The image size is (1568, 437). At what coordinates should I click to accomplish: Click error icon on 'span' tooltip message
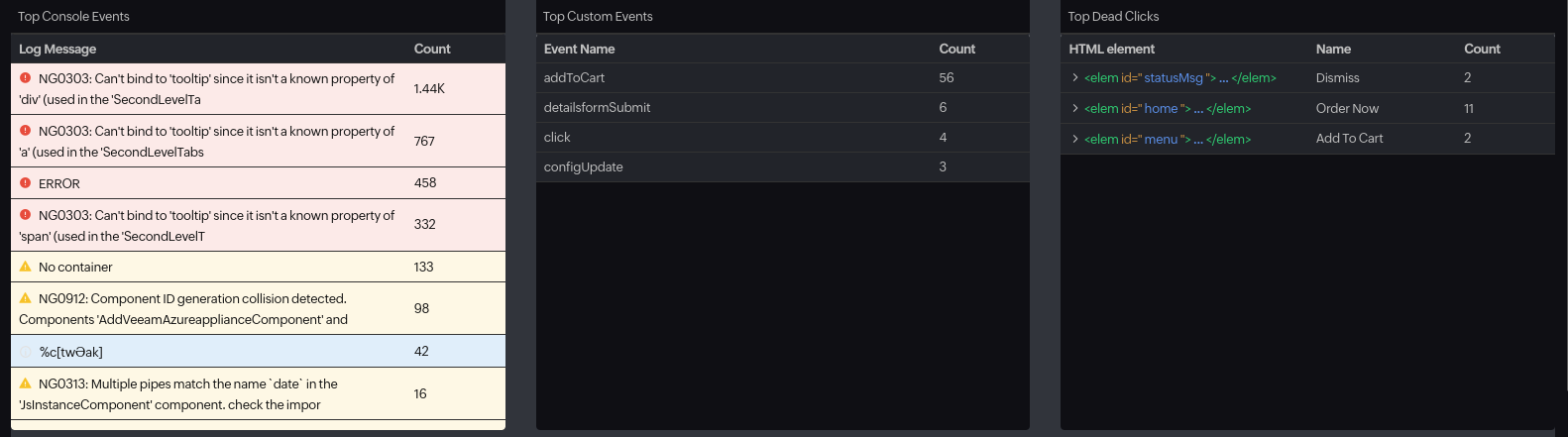click(x=26, y=214)
